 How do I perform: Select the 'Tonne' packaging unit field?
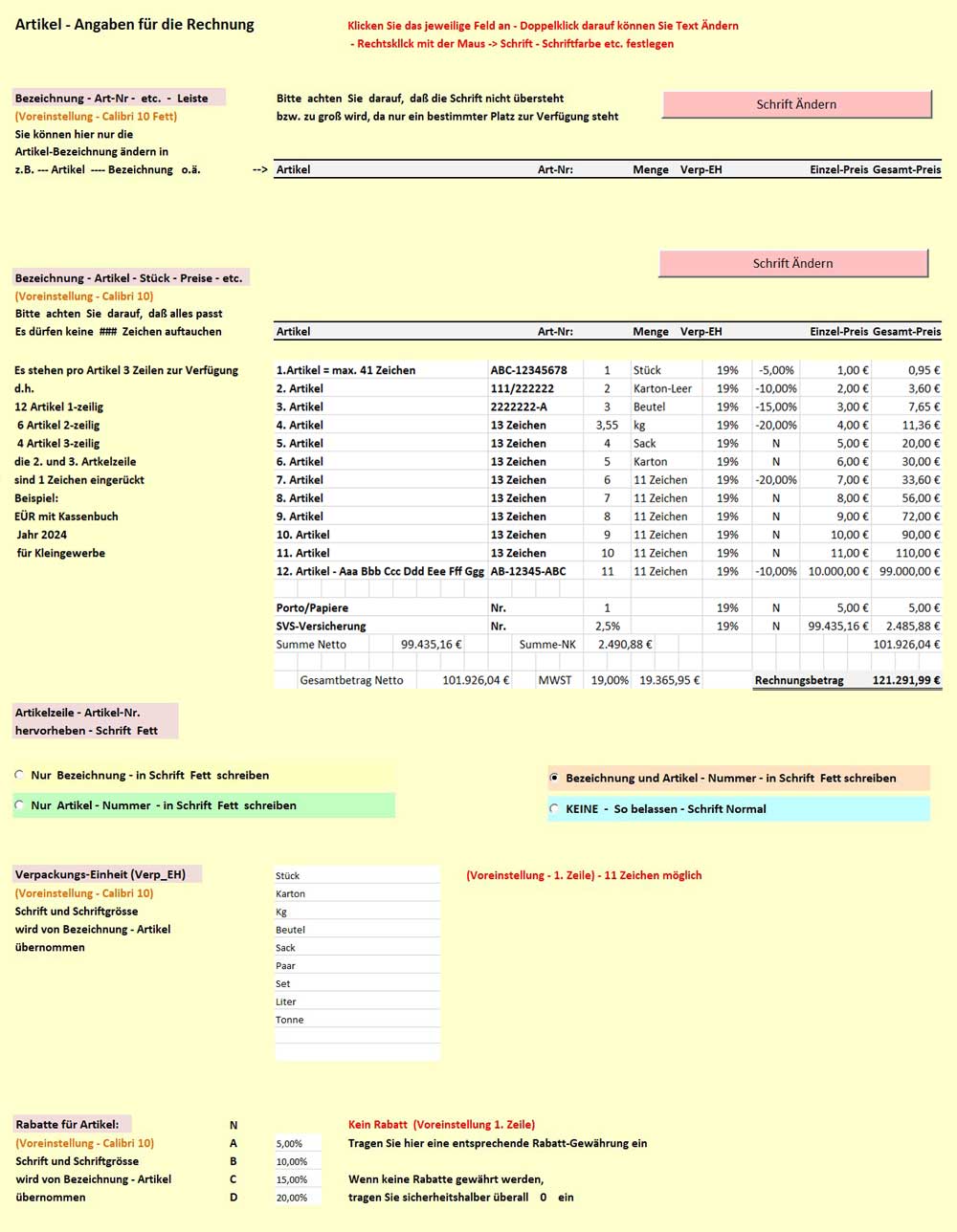[356, 1020]
